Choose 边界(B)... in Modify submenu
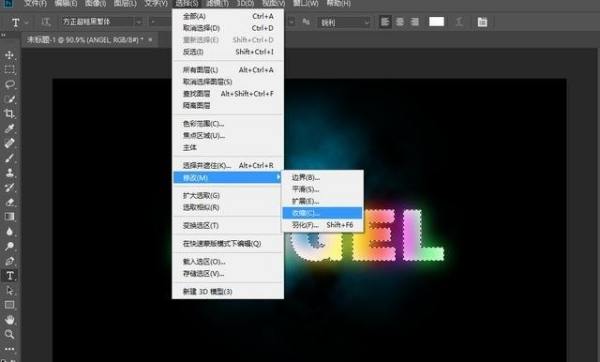The image size is (600, 362). coord(322,177)
